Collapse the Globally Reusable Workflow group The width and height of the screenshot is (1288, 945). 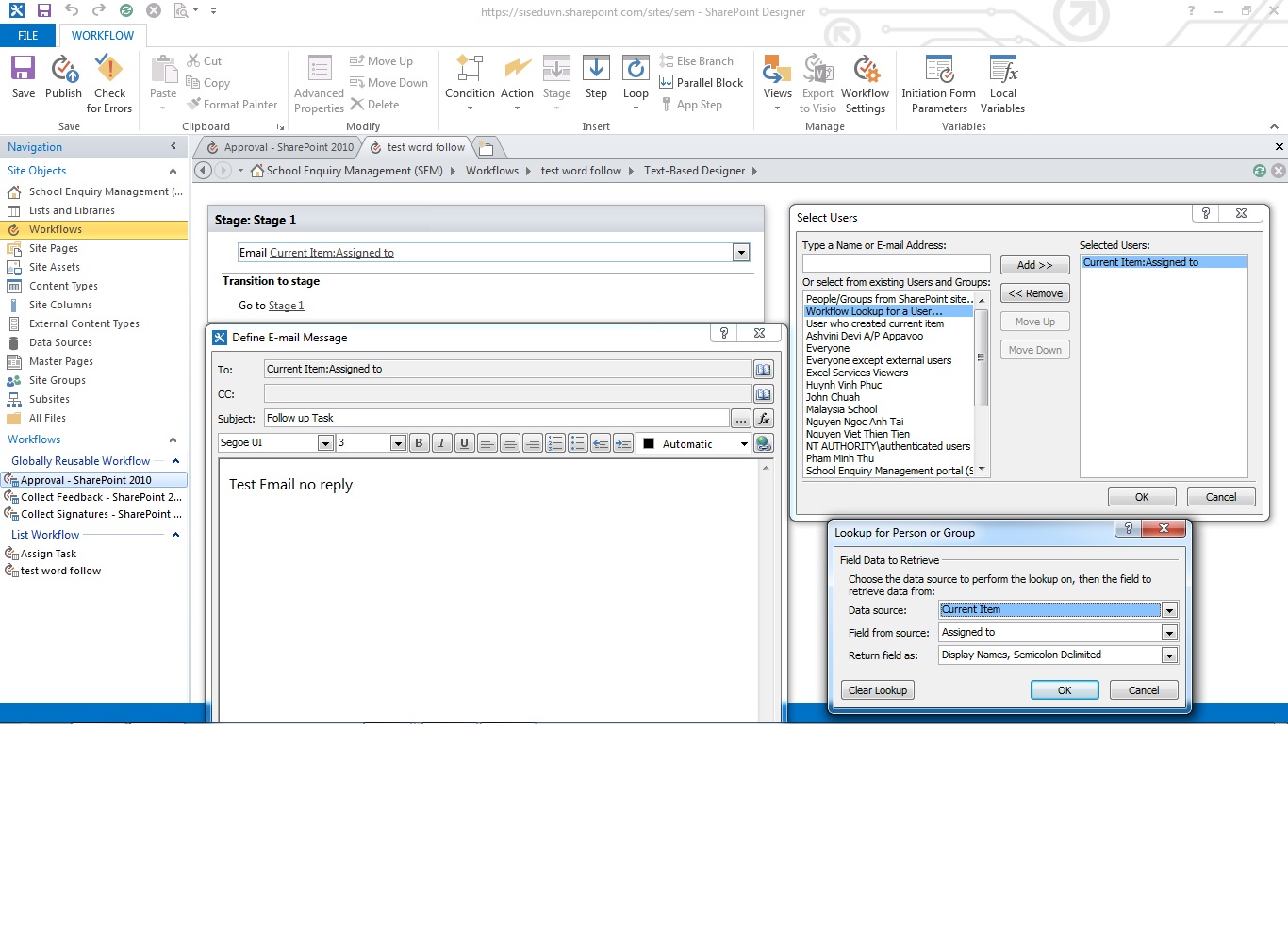[175, 461]
